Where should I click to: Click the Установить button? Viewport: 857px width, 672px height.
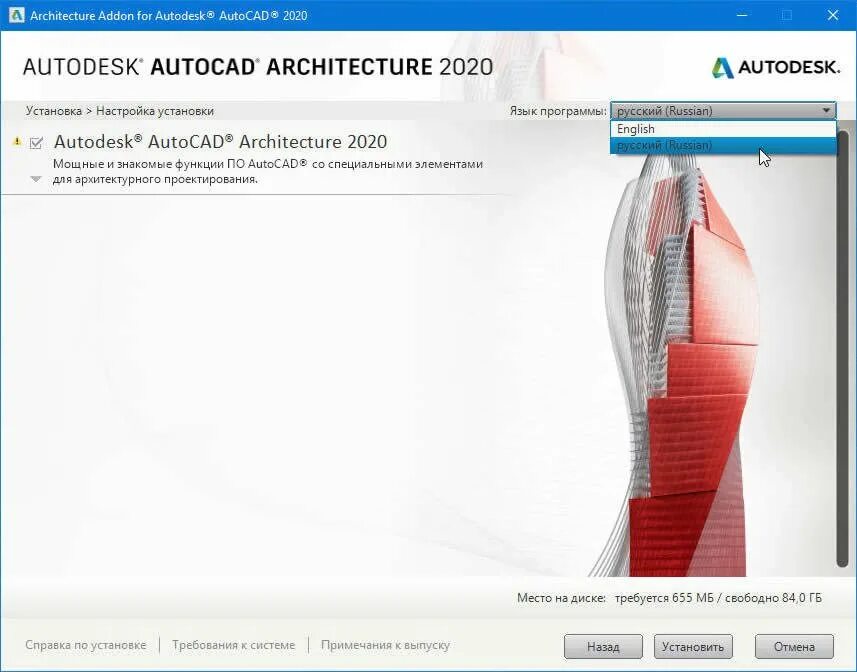coord(693,647)
